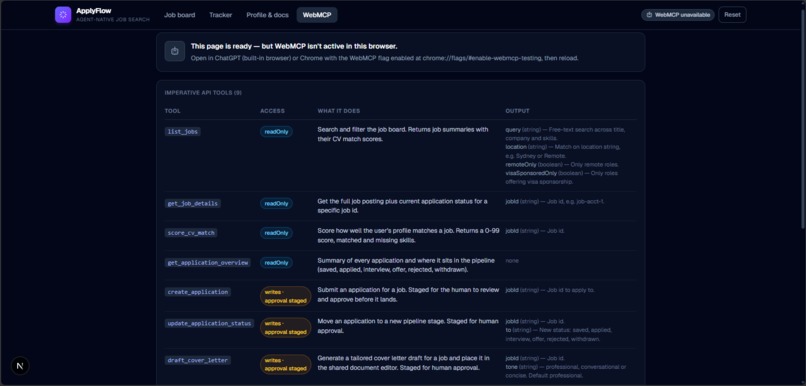The width and height of the screenshot is (806, 386).
Task: Click the draft_cover_letter tool name
Action: [198, 360]
